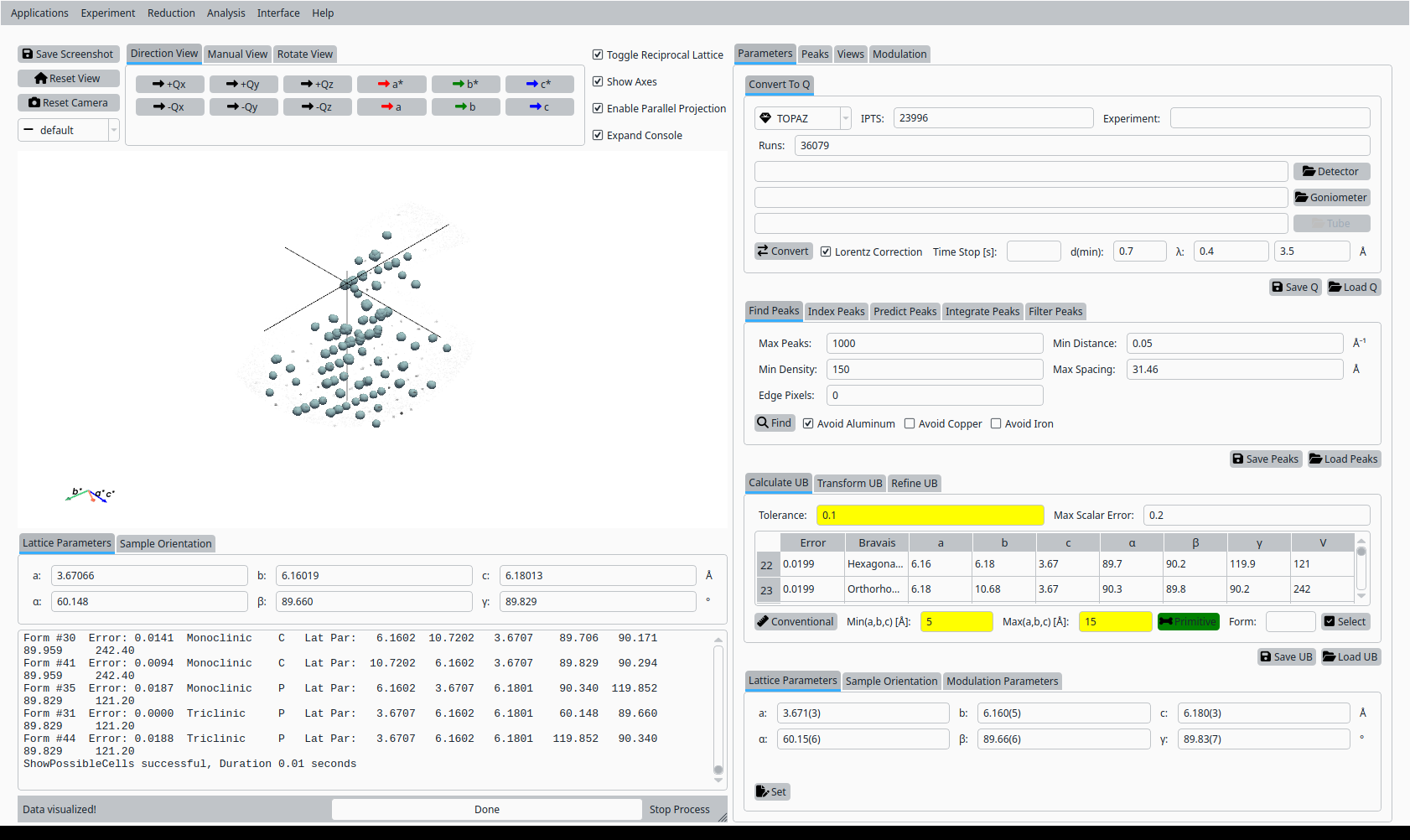This screenshot has width=1410, height=840.
Task: Open the Detector file browser
Action: [1331, 172]
